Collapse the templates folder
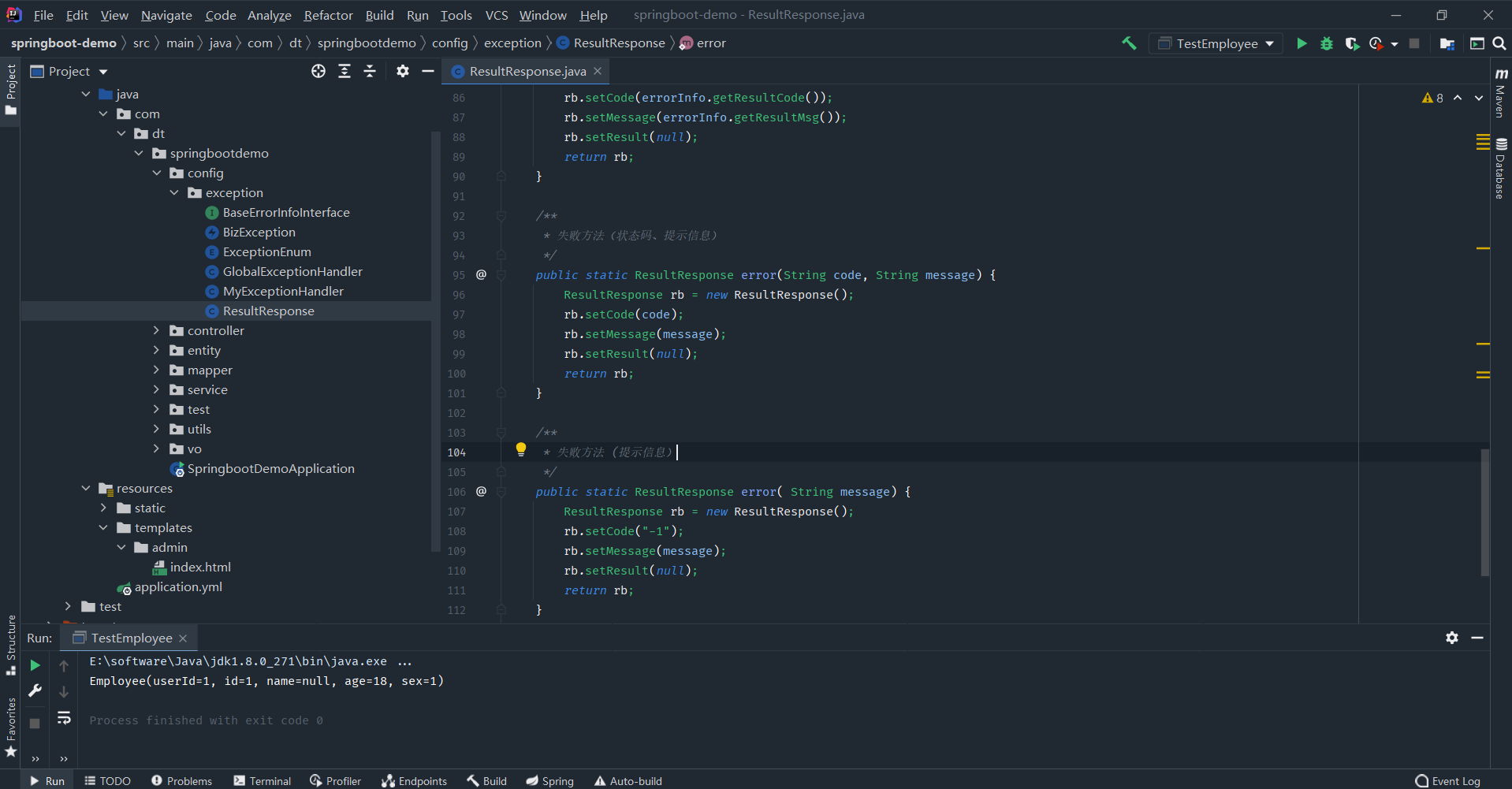The width and height of the screenshot is (1512, 789). [103, 527]
